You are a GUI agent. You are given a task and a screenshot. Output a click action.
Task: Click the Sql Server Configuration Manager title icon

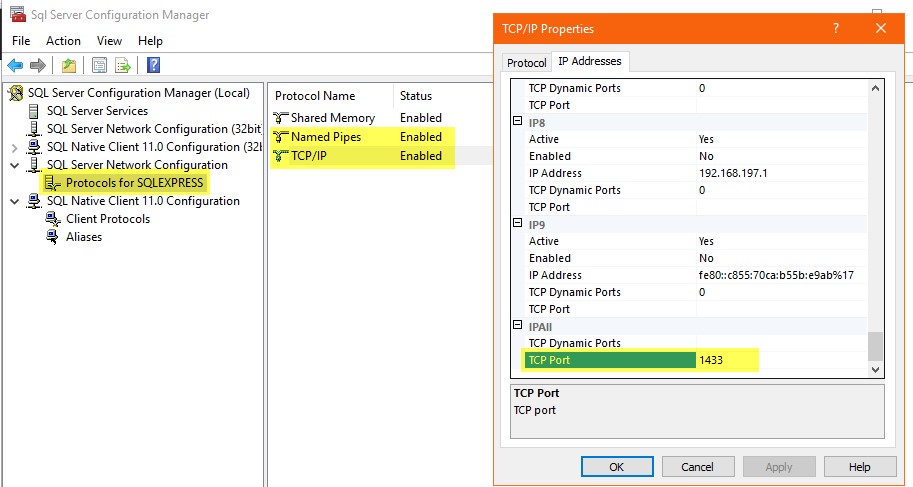(18, 14)
